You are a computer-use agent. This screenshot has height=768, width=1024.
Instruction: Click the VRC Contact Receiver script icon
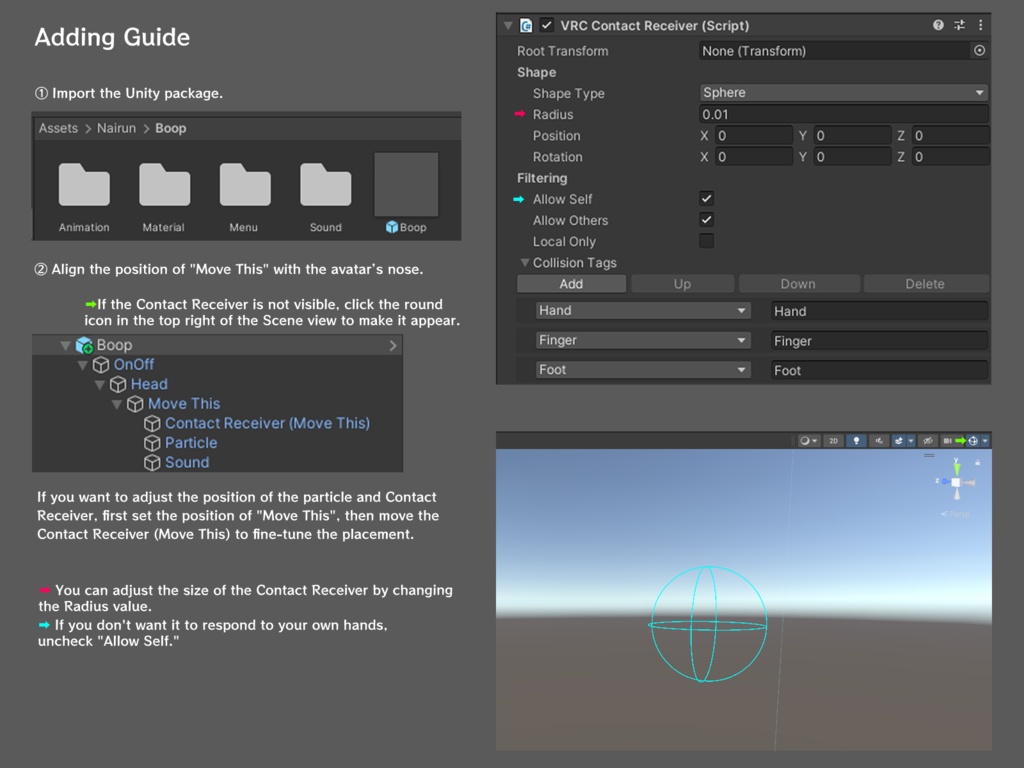point(526,25)
